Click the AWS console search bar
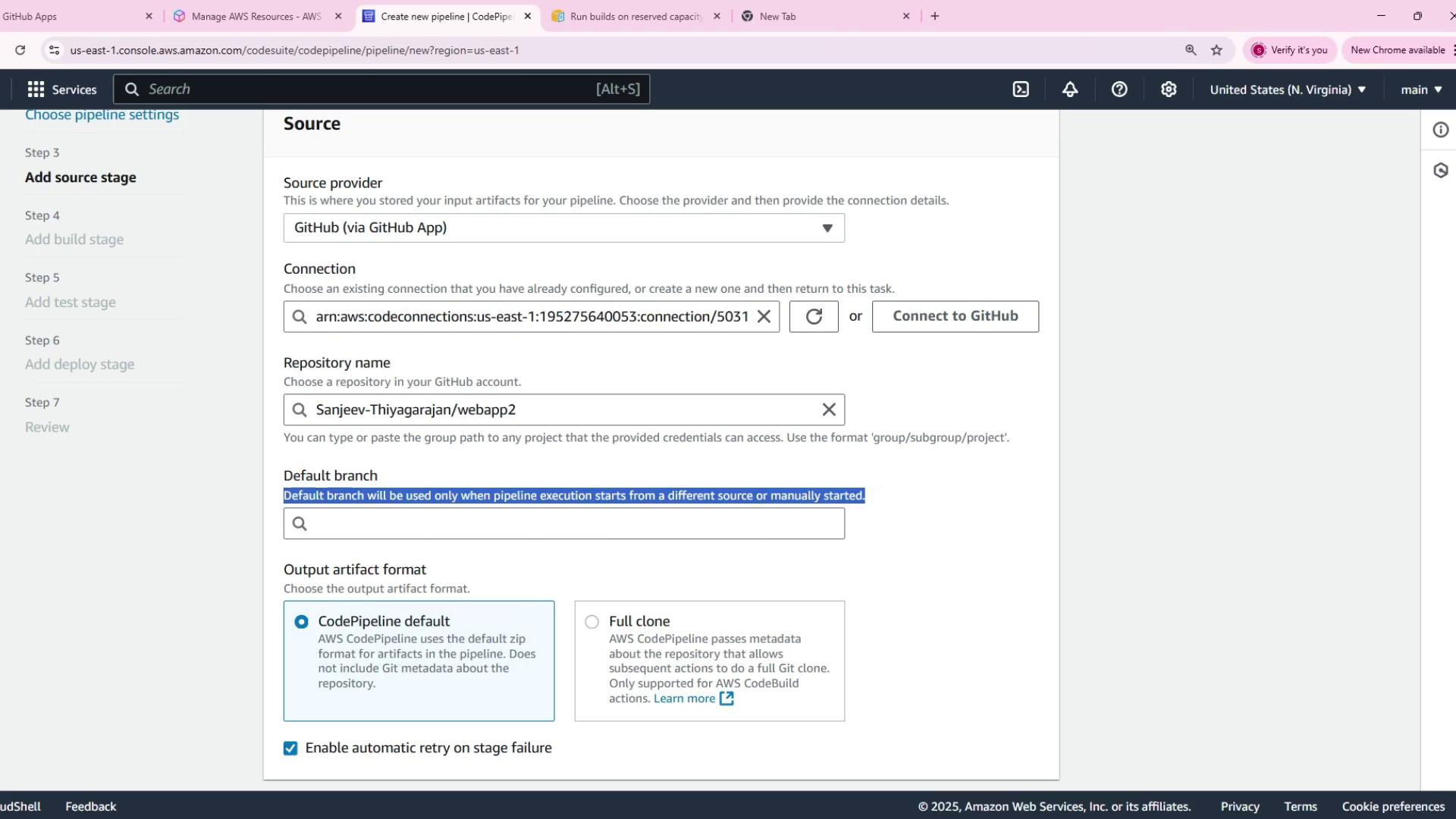 tap(381, 89)
